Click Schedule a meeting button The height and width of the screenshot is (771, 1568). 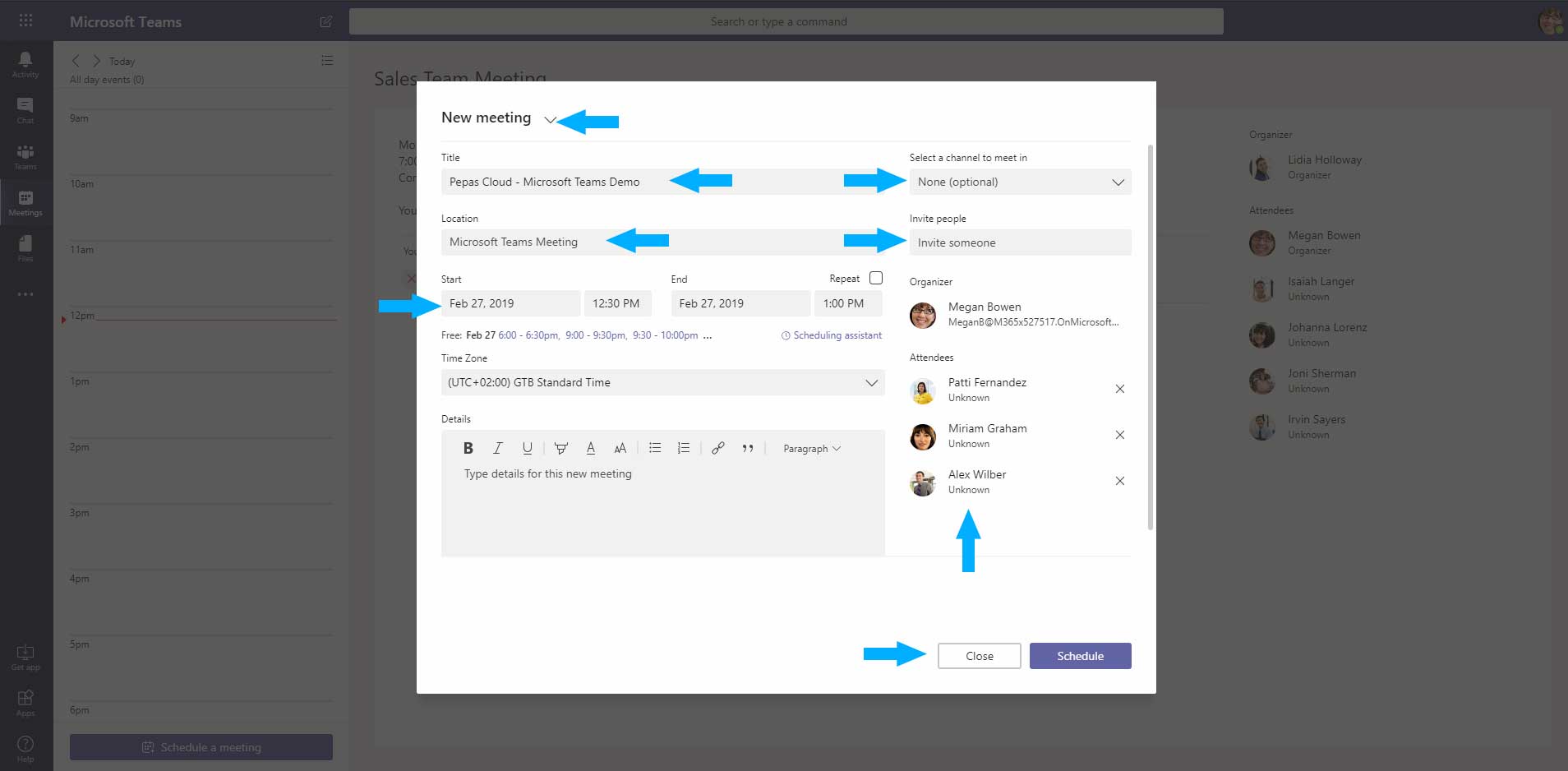tap(201, 747)
